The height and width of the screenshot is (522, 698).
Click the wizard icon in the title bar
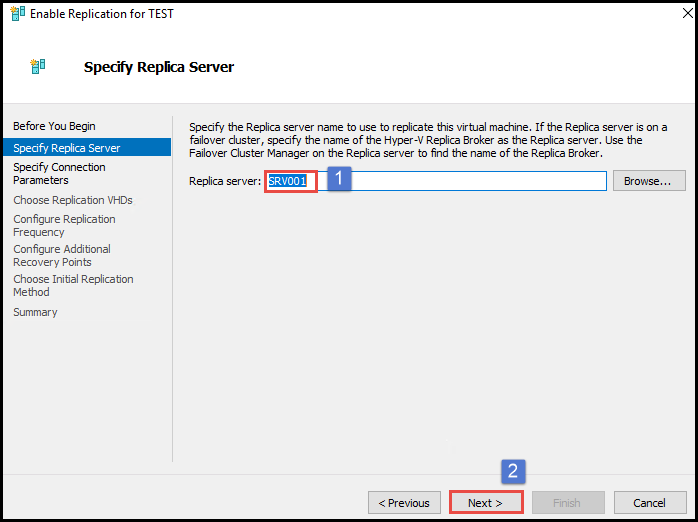[x=17, y=15]
